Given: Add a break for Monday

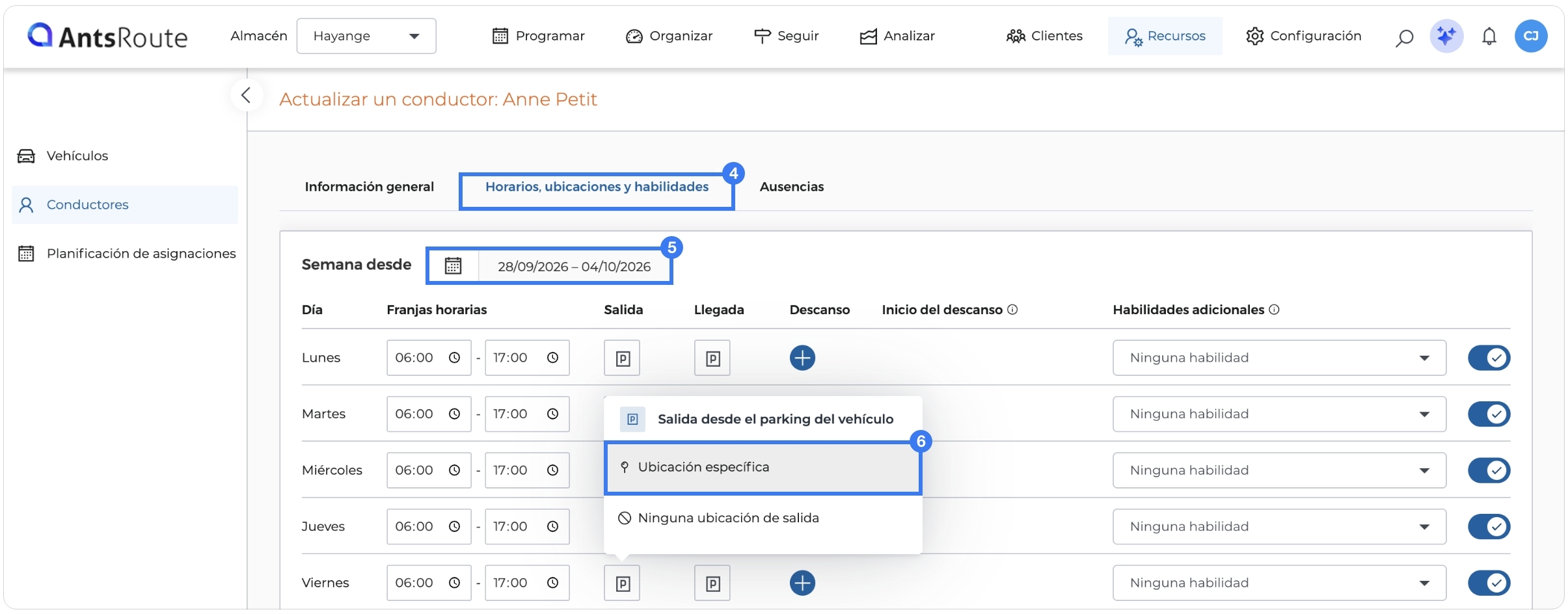Looking at the screenshot, I should 802,358.
